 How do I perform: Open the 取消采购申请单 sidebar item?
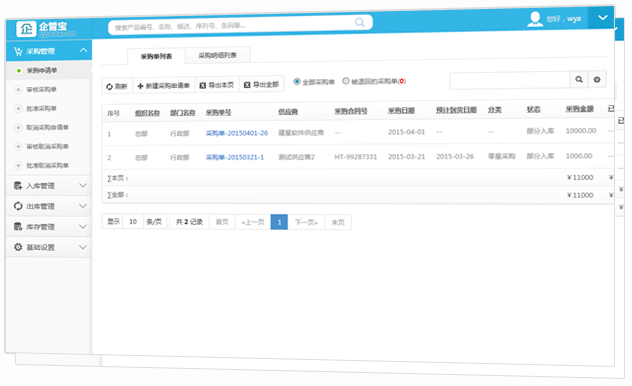tap(48, 127)
